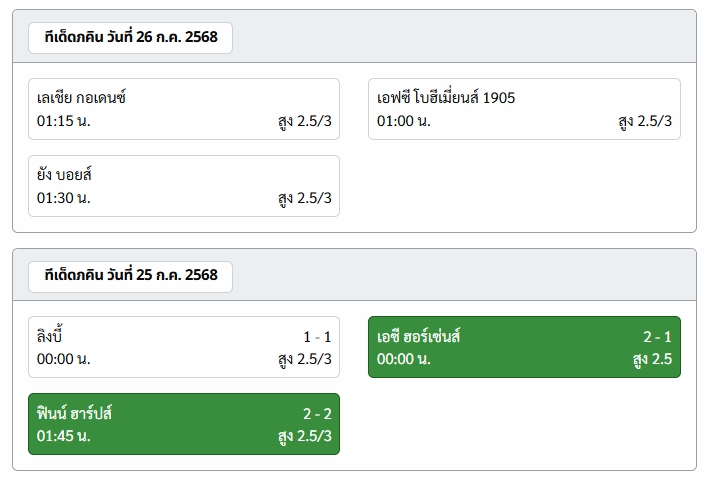The height and width of the screenshot is (478, 704).
Task: Select the ลิงบี้ team name
Action: tap(49, 336)
